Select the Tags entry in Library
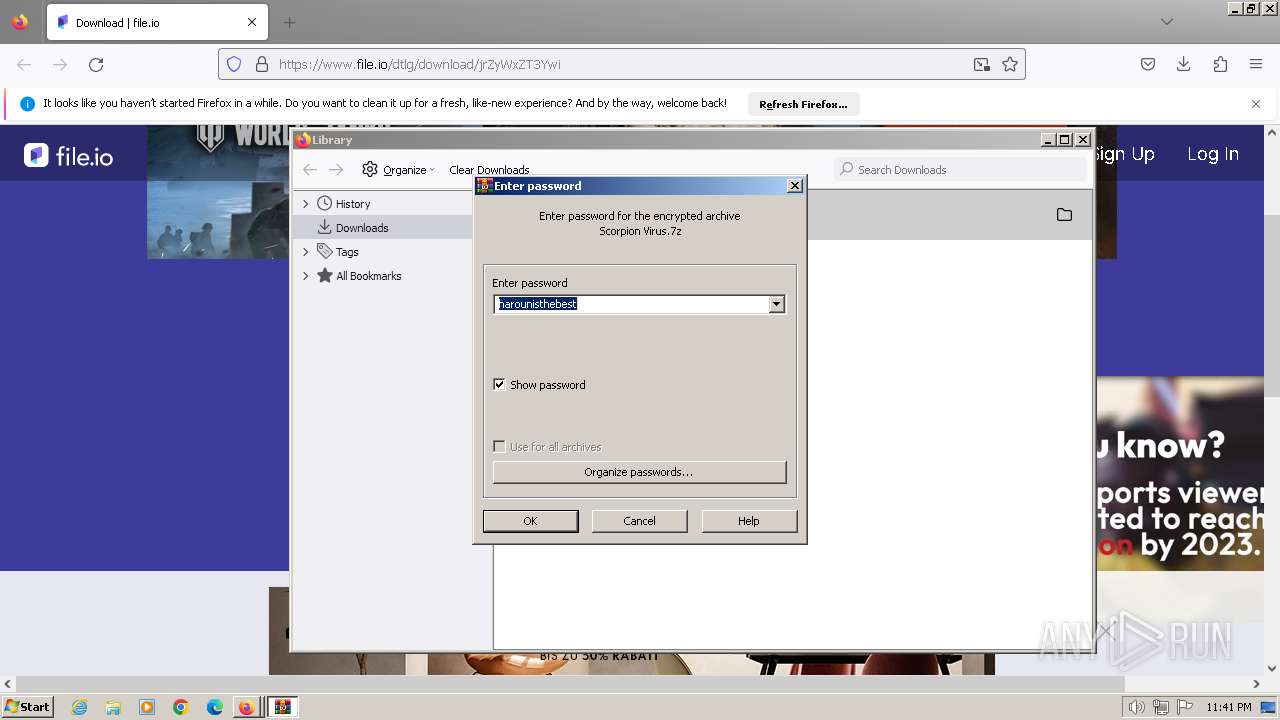Viewport: 1280px width, 720px height. [x=347, y=252]
